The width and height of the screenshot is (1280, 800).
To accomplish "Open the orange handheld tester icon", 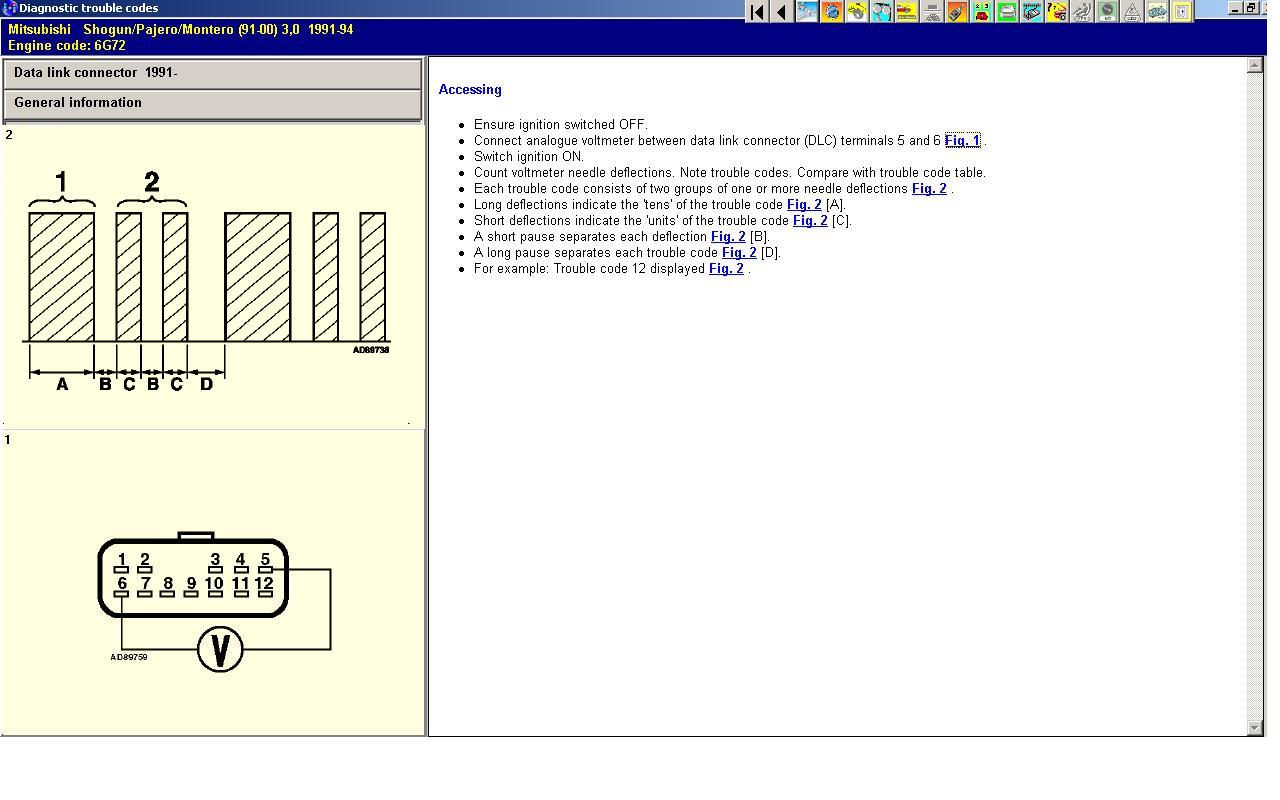I will pos(957,12).
